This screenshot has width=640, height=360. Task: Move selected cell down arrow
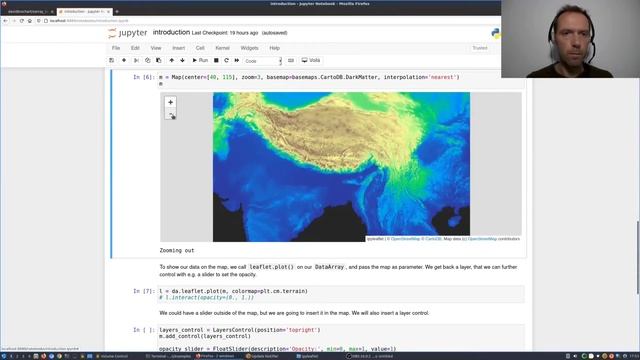pos(182,60)
